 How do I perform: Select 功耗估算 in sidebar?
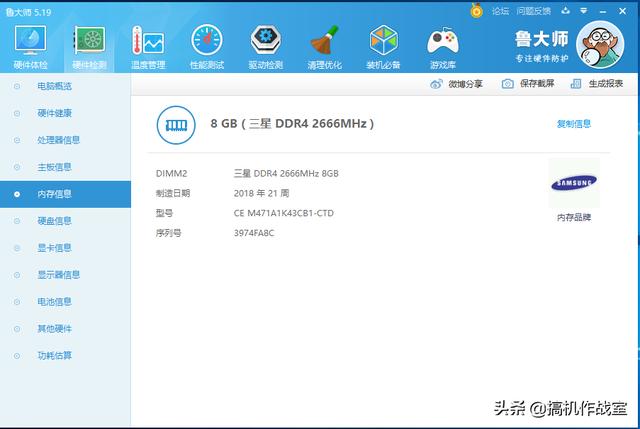click(x=65, y=356)
